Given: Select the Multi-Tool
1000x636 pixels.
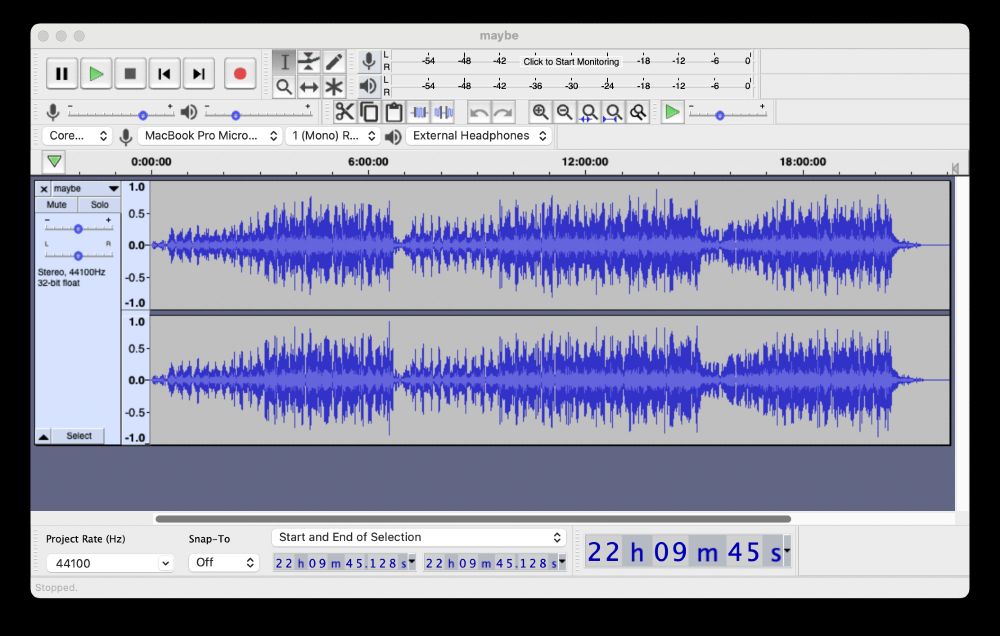Looking at the screenshot, I should [x=332, y=86].
